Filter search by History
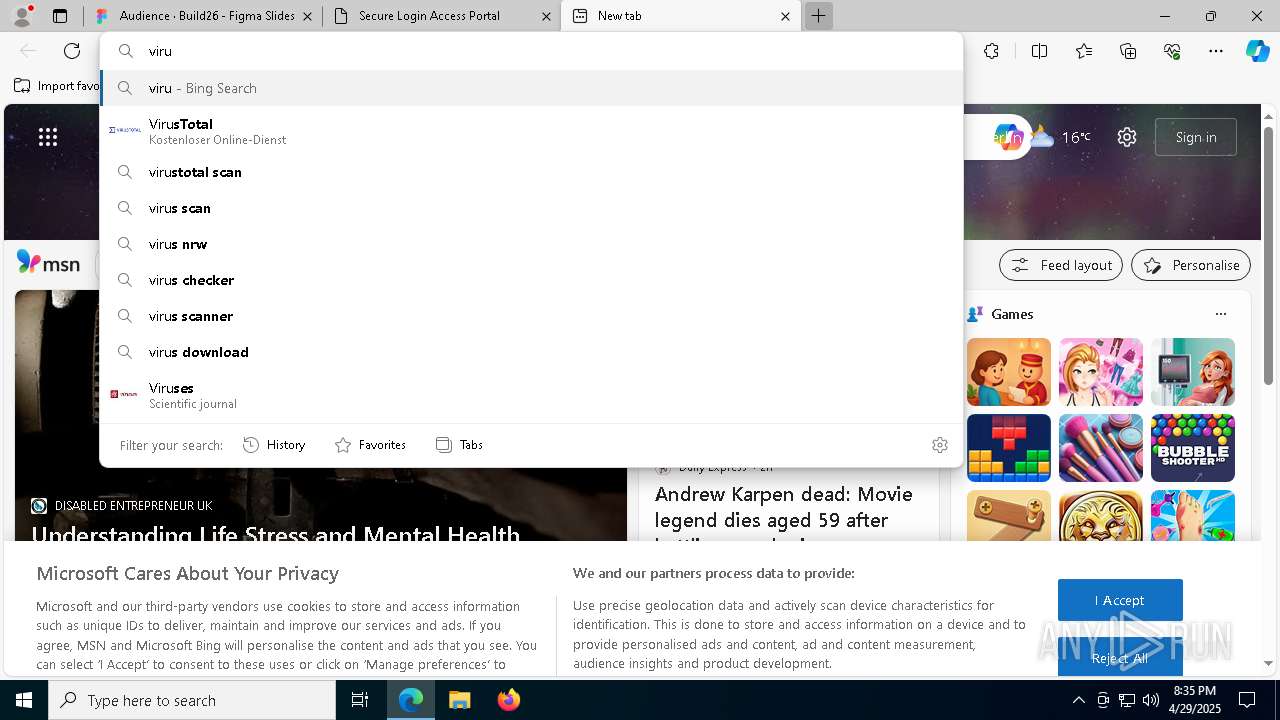 click(274, 445)
